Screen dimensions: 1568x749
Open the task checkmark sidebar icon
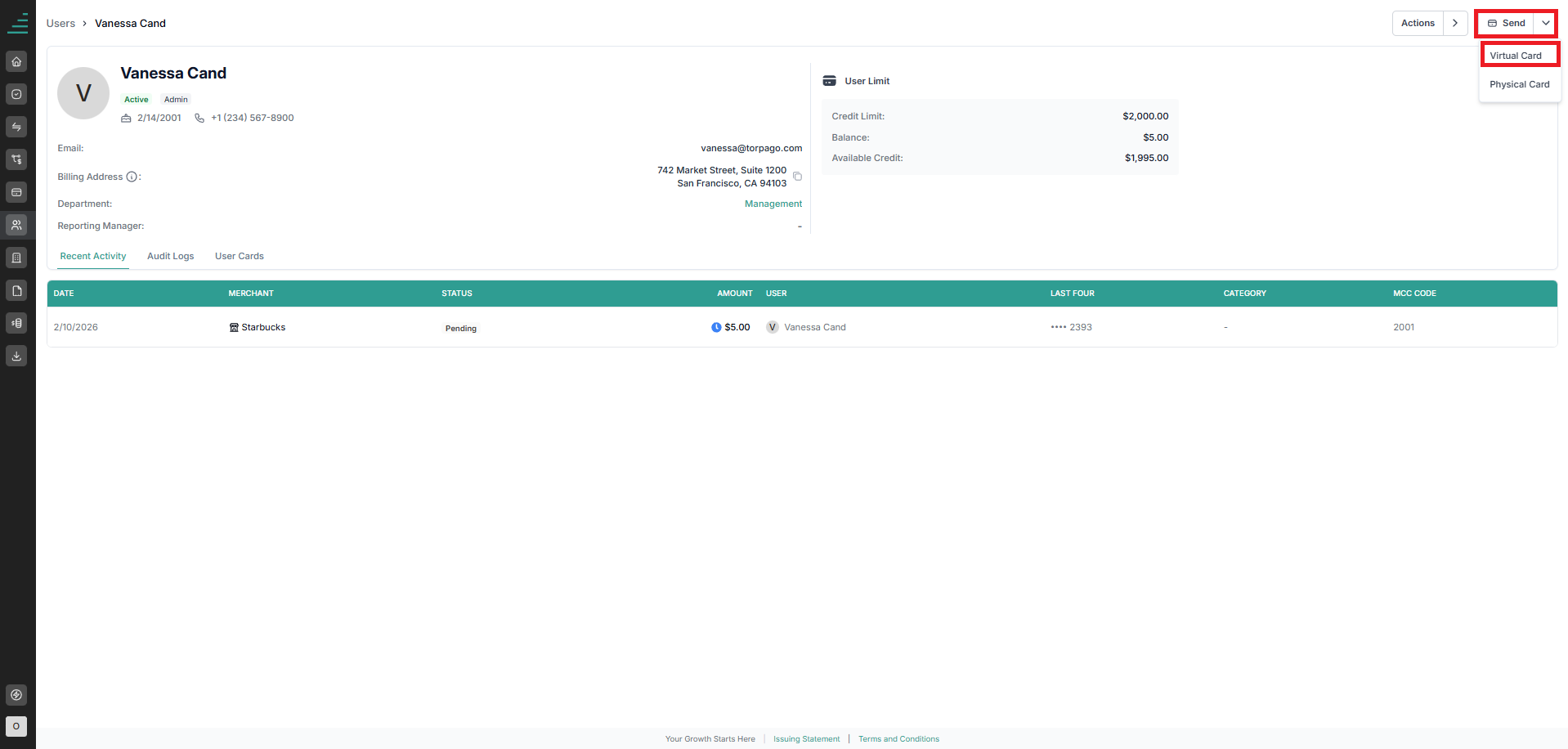click(x=16, y=94)
